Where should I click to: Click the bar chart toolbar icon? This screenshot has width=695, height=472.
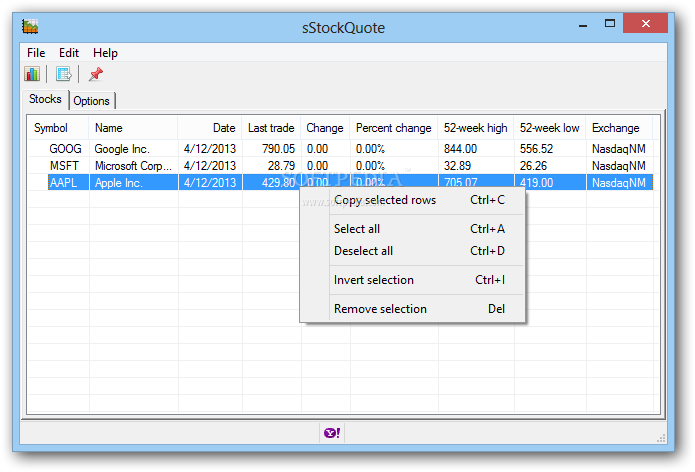click(x=32, y=74)
